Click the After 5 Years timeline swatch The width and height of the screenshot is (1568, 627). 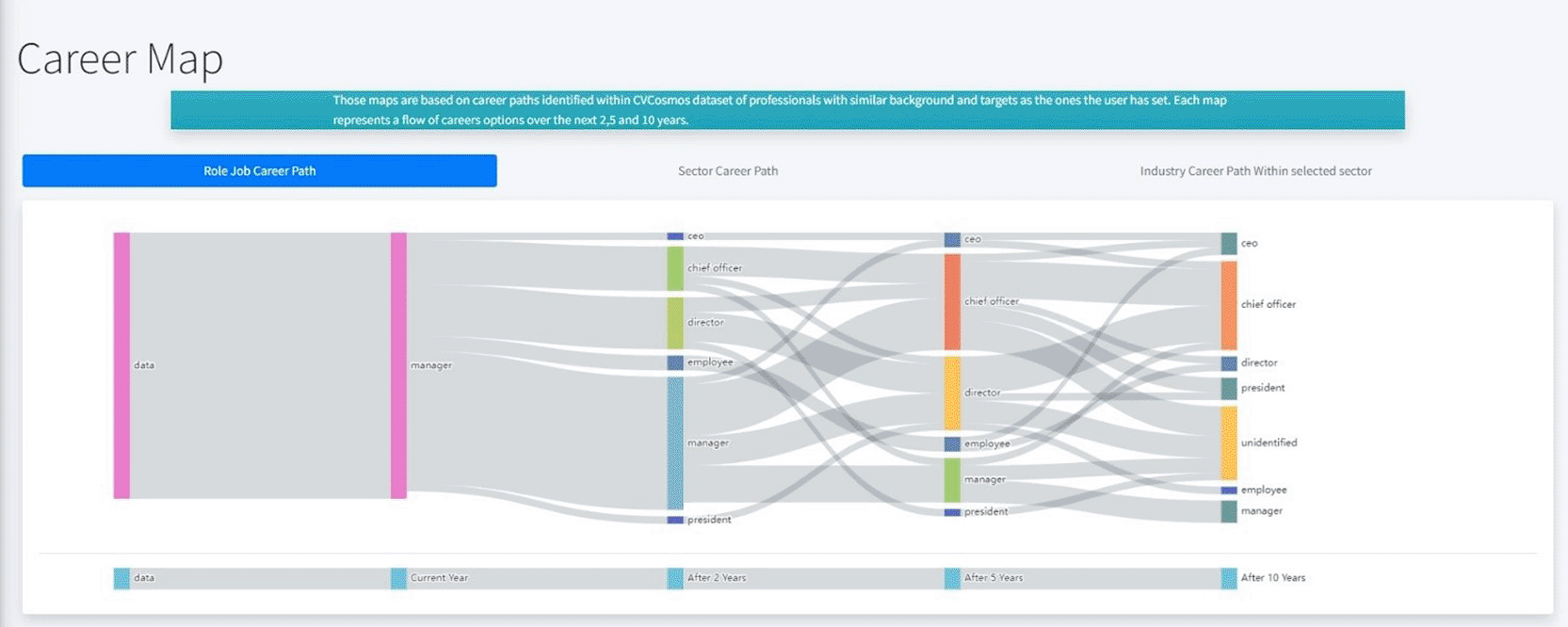click(952, 578)
